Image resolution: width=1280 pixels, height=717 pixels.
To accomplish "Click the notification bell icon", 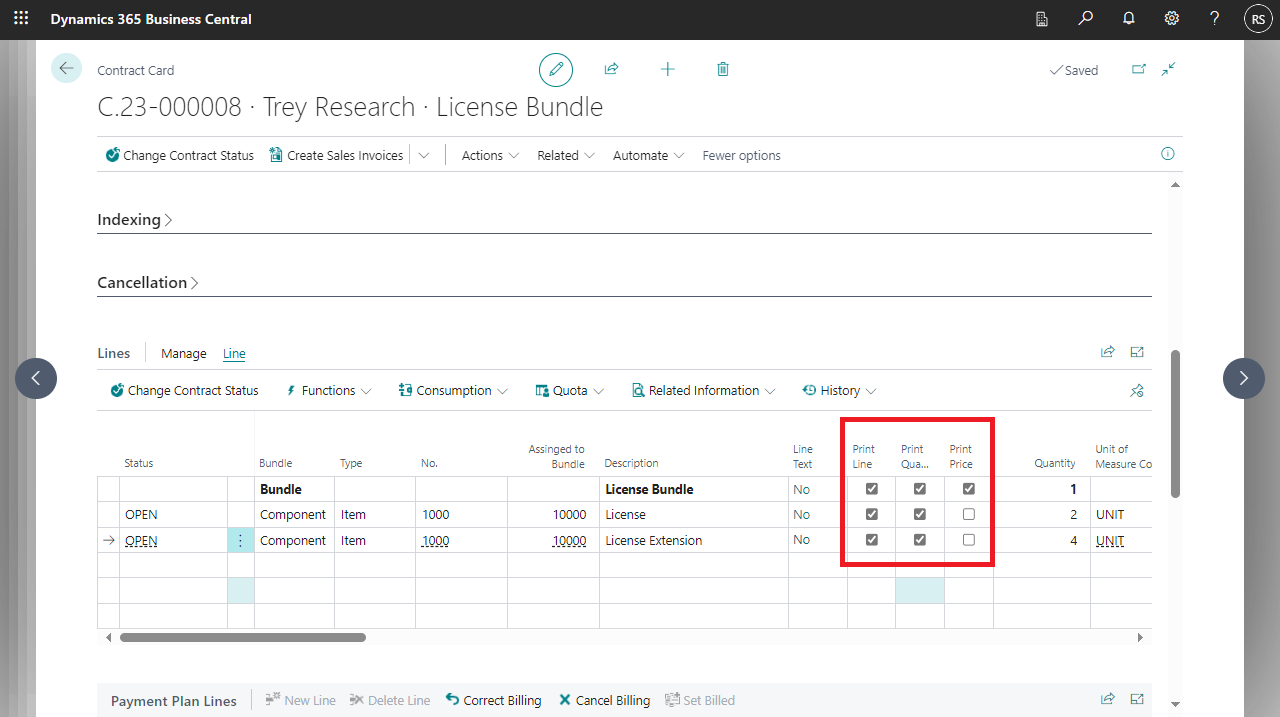I will click(1128, 19).
